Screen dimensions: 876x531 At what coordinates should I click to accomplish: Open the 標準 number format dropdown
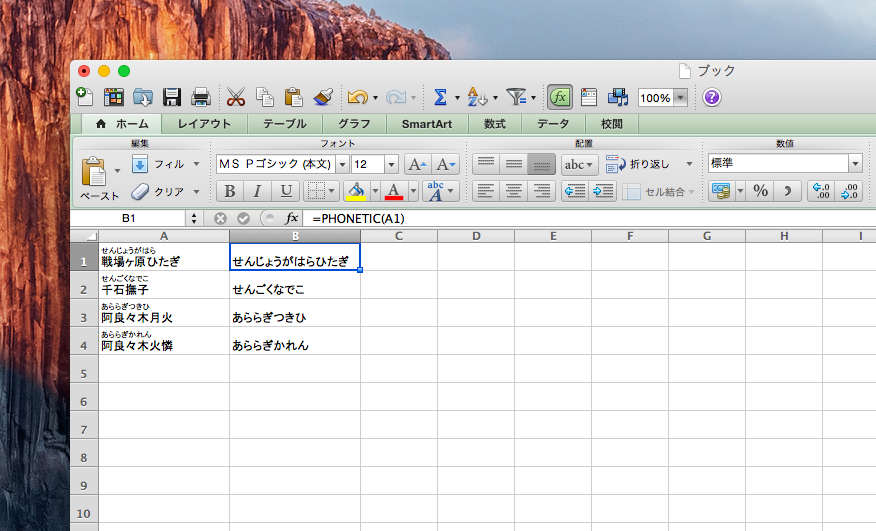(855, 164)
